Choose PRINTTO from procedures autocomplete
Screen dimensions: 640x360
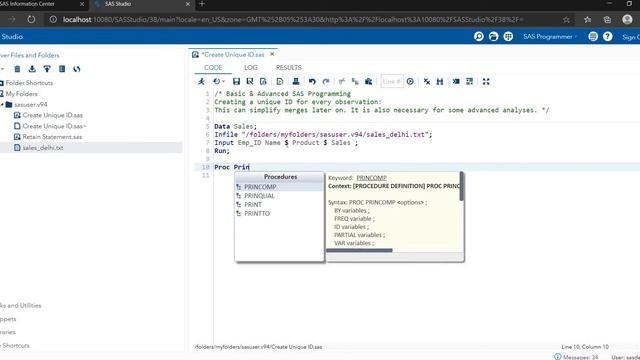coord(257,214)
